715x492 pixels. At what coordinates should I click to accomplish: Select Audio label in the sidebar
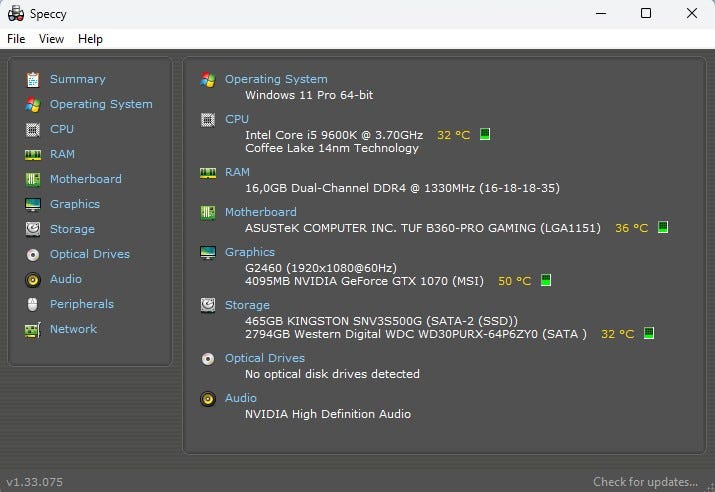pos(66,279)
